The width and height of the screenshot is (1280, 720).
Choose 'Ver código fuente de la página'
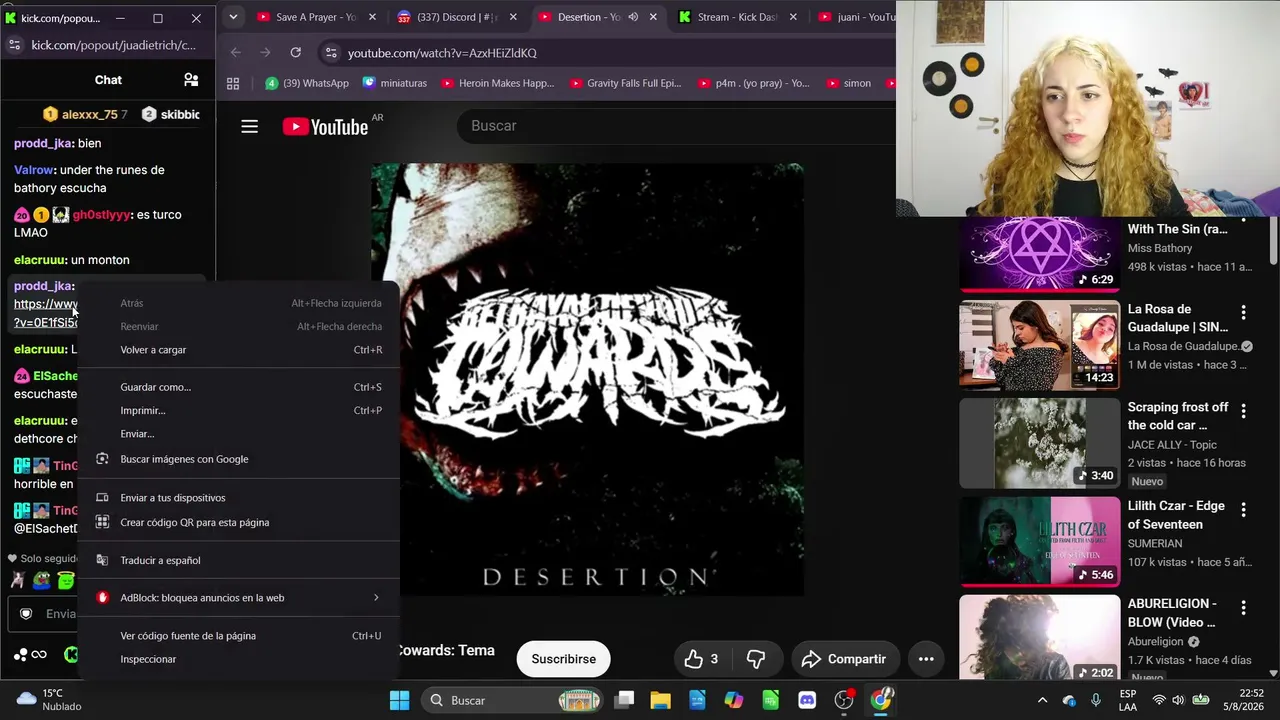tap(239, 636)
